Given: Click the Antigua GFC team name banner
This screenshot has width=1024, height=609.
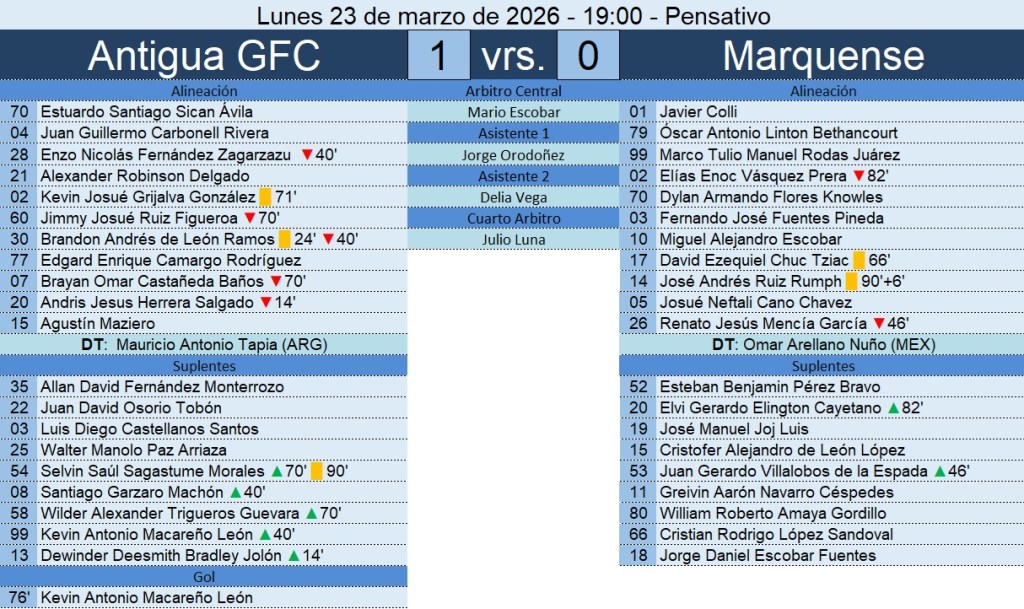Looking at the screenshot, I should tap(204, 56).
